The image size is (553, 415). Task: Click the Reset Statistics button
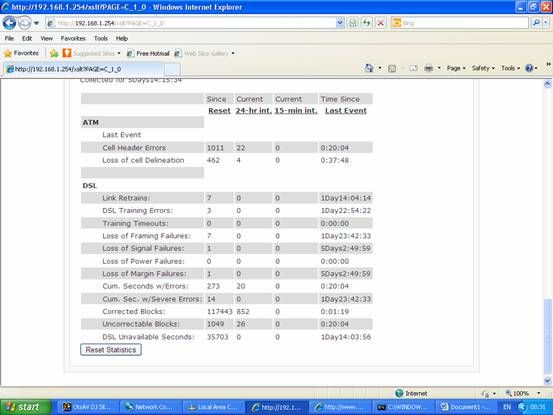111,350
